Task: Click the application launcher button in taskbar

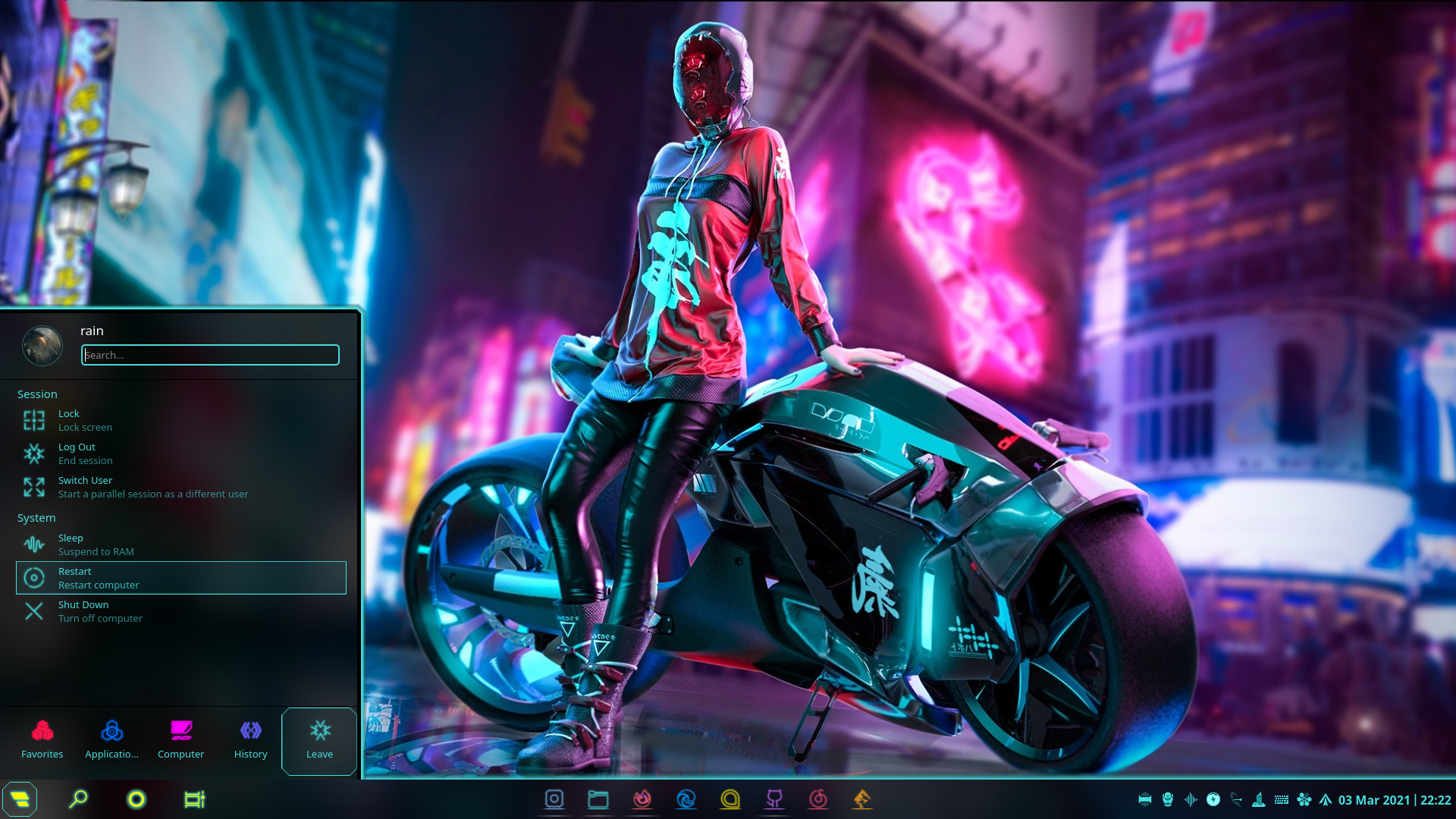Action: pos(20,799)
